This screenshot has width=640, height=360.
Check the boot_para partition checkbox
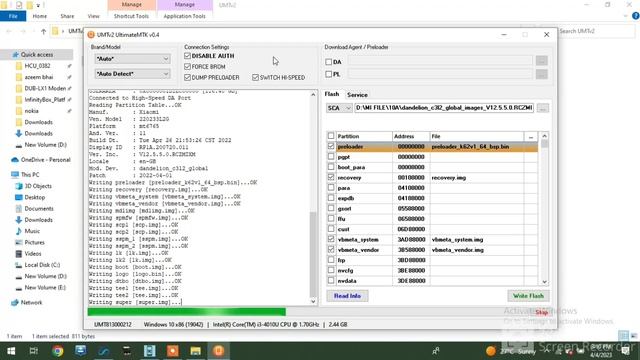(x=331, y=167)
